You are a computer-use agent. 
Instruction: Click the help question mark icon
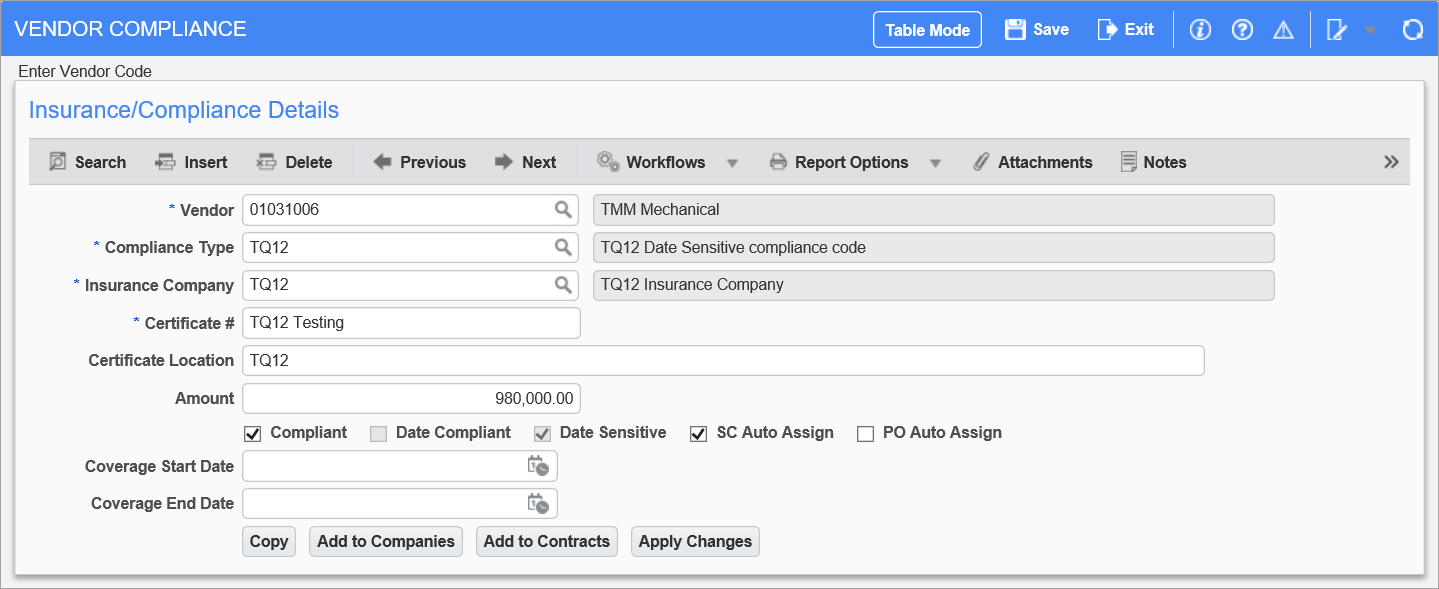click(1241, 29)
